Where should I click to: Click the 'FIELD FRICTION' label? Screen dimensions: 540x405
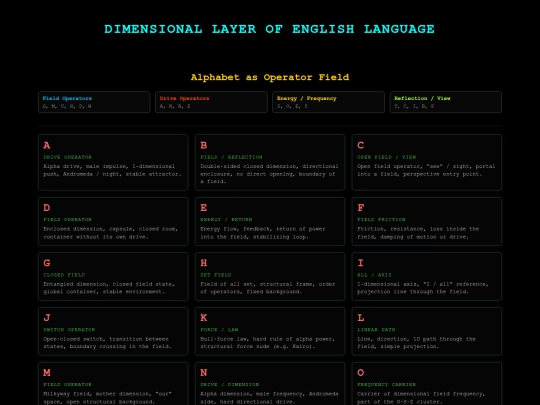pos(381,219)
